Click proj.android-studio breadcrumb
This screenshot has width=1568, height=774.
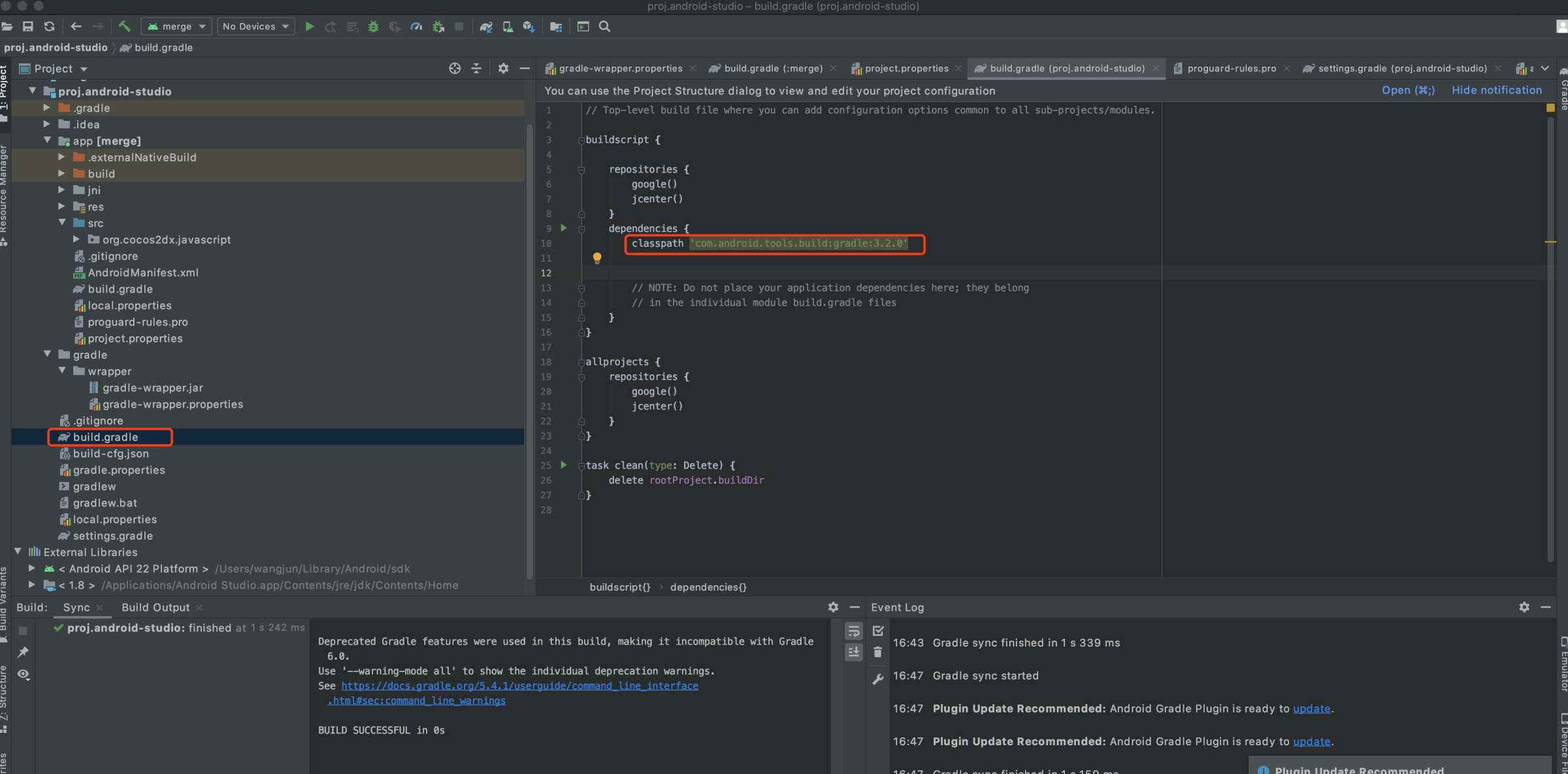point(56,48)
